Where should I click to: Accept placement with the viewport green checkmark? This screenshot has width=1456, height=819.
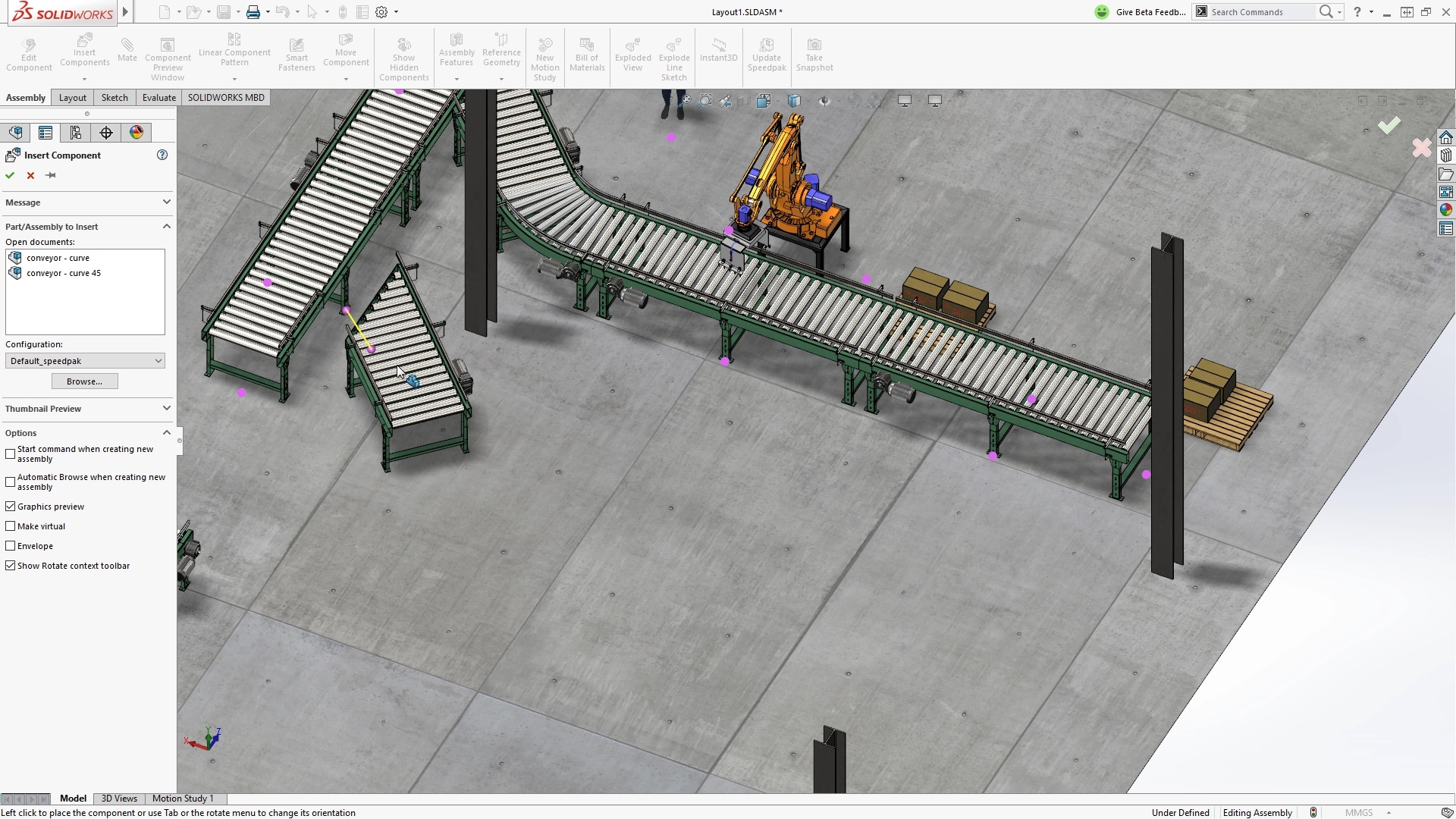tap(1389, 125)
